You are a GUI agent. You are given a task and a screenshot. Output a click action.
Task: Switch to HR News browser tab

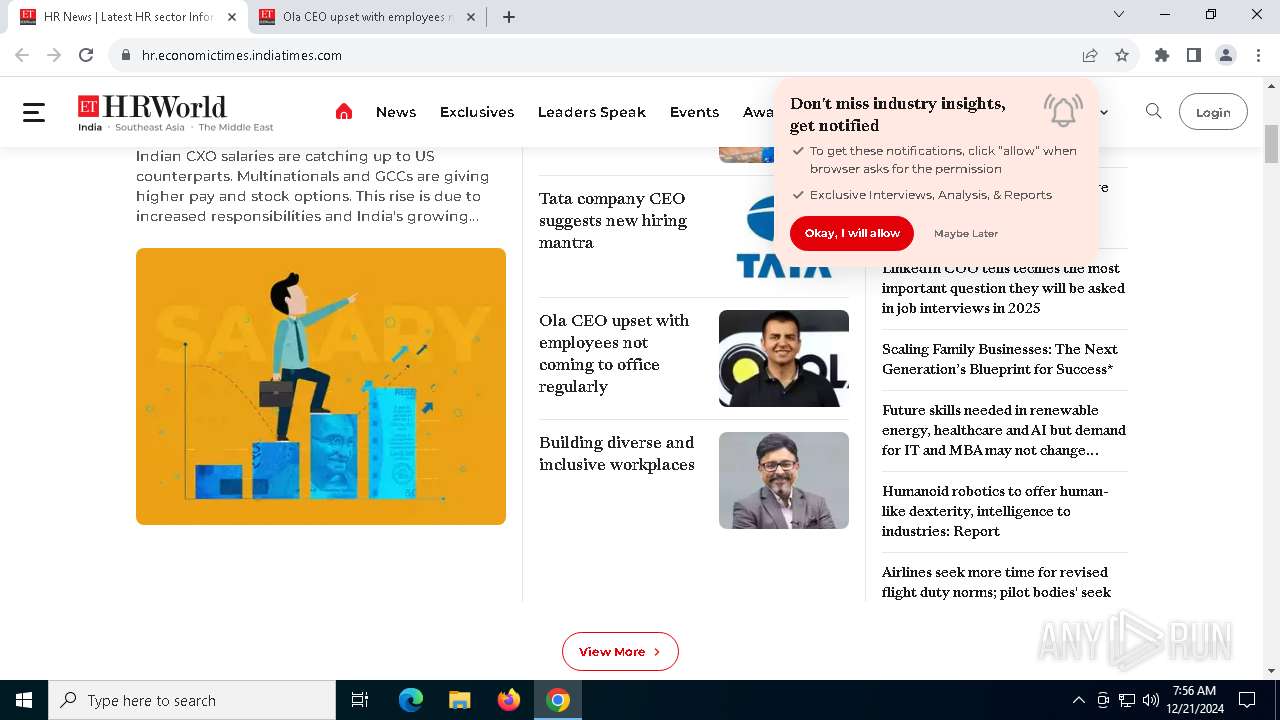[x=127, y=17]
